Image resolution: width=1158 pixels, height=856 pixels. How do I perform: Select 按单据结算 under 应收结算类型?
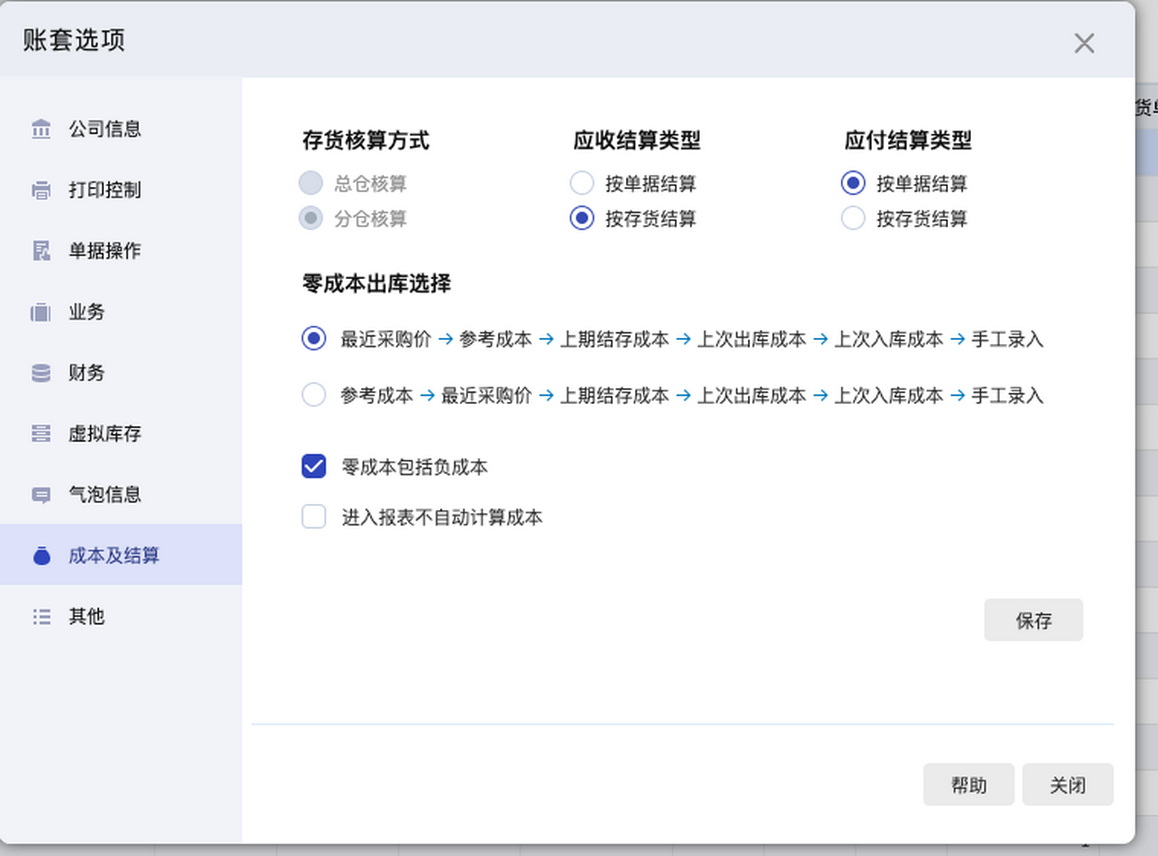point(582,184)
